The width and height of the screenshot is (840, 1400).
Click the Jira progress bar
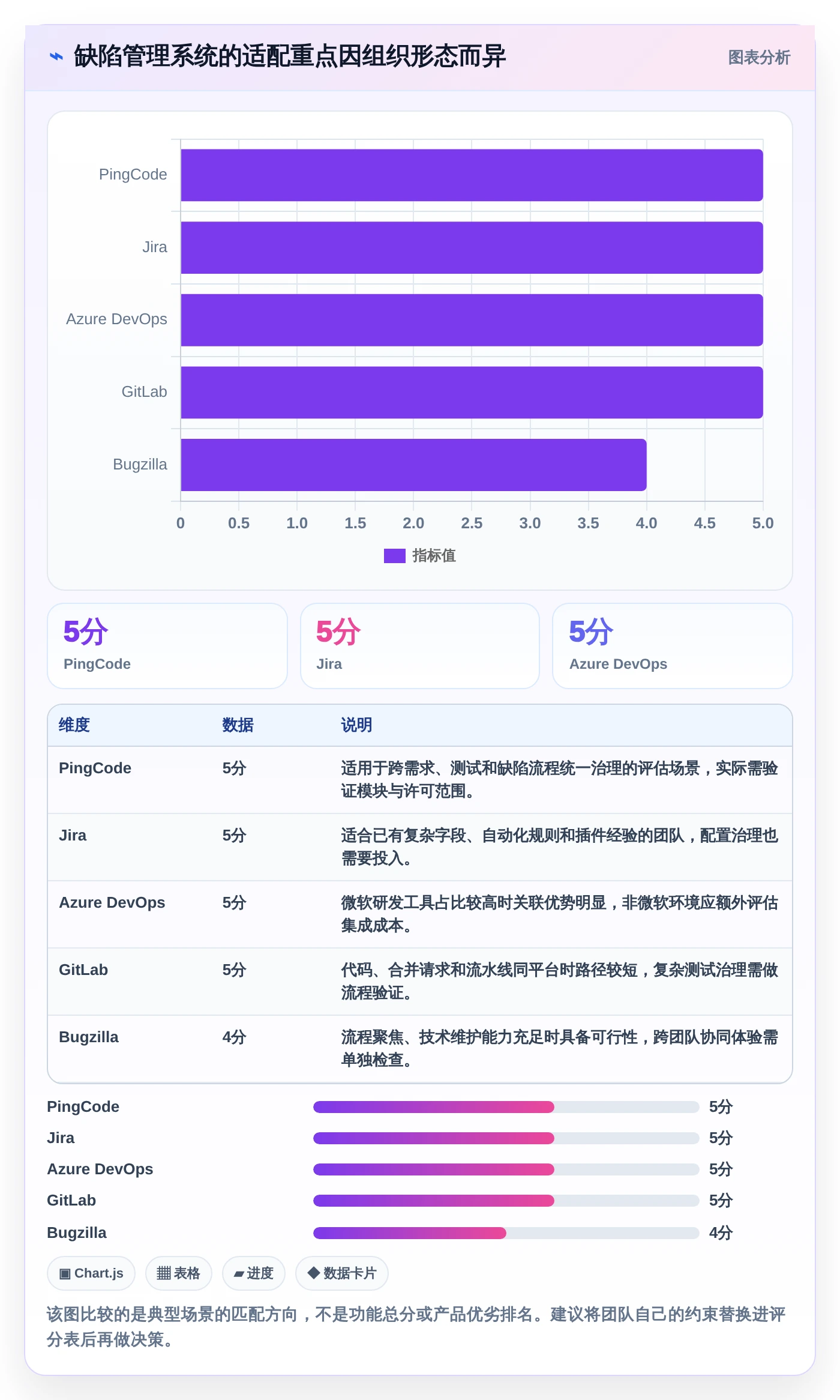pos(506,1138)
